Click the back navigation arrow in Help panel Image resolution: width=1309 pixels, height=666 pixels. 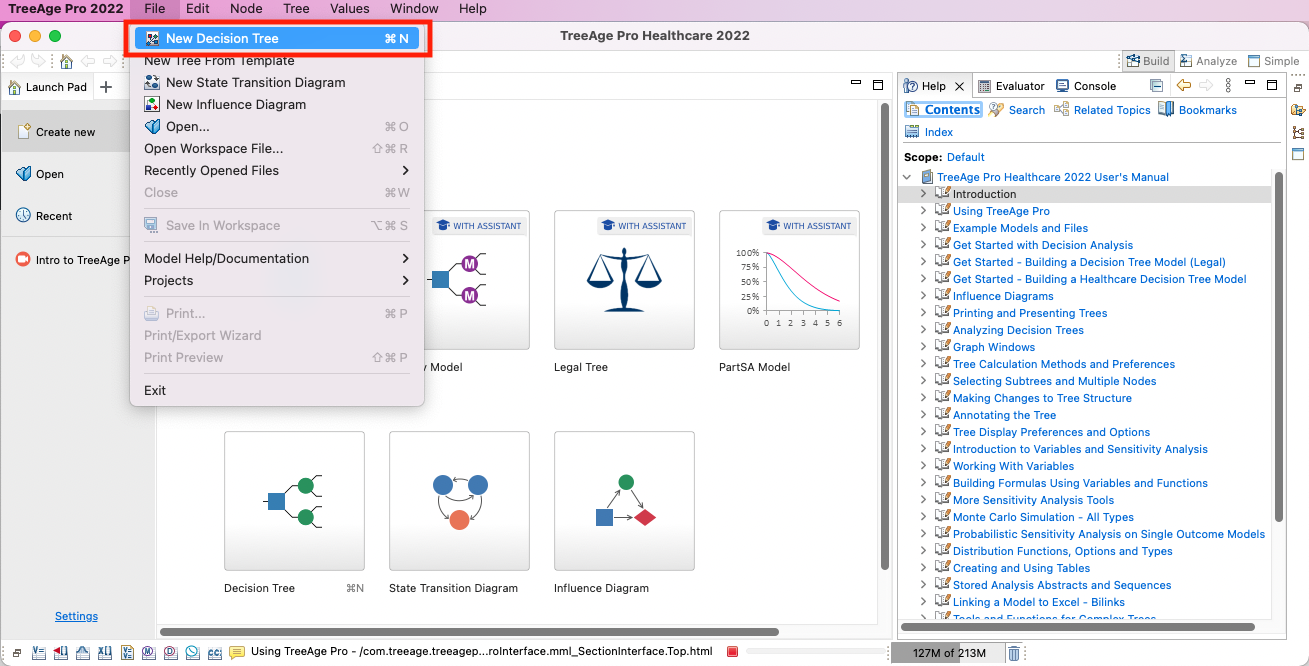click(1184, 85)
